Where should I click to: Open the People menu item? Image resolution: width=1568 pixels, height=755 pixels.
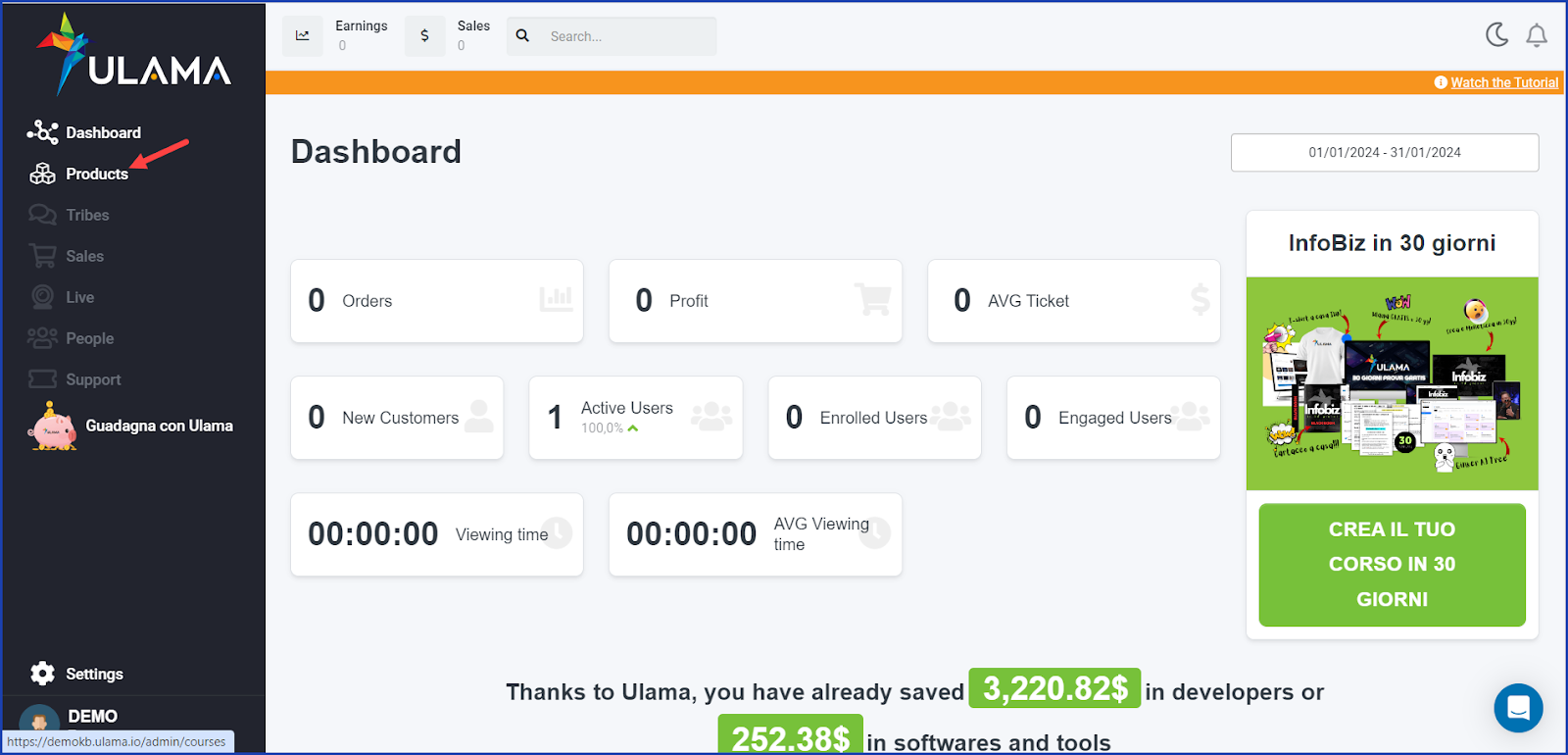(89, 338)
